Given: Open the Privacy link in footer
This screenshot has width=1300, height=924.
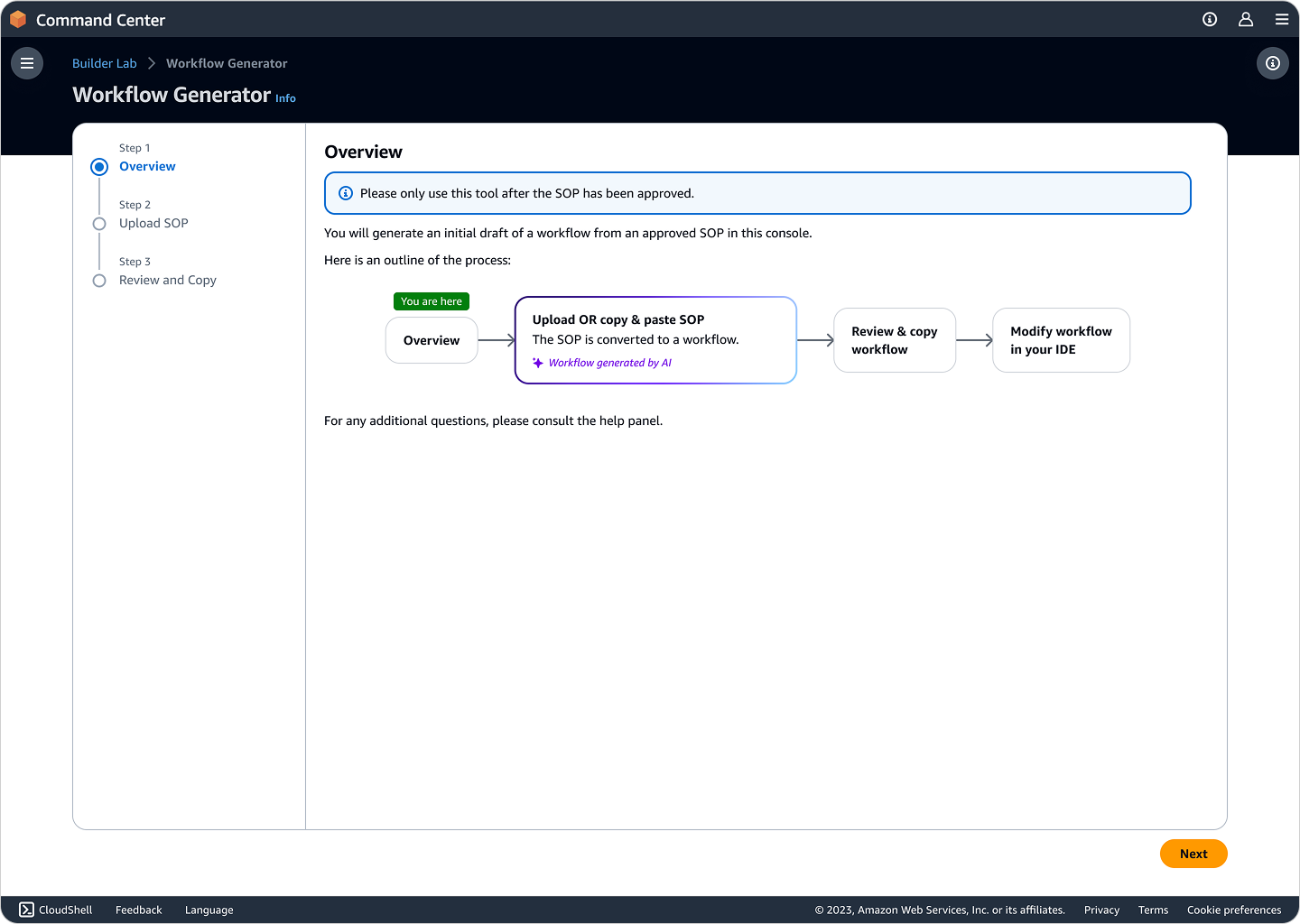Looking at the screenshot, I should (x=1101, y=910).
